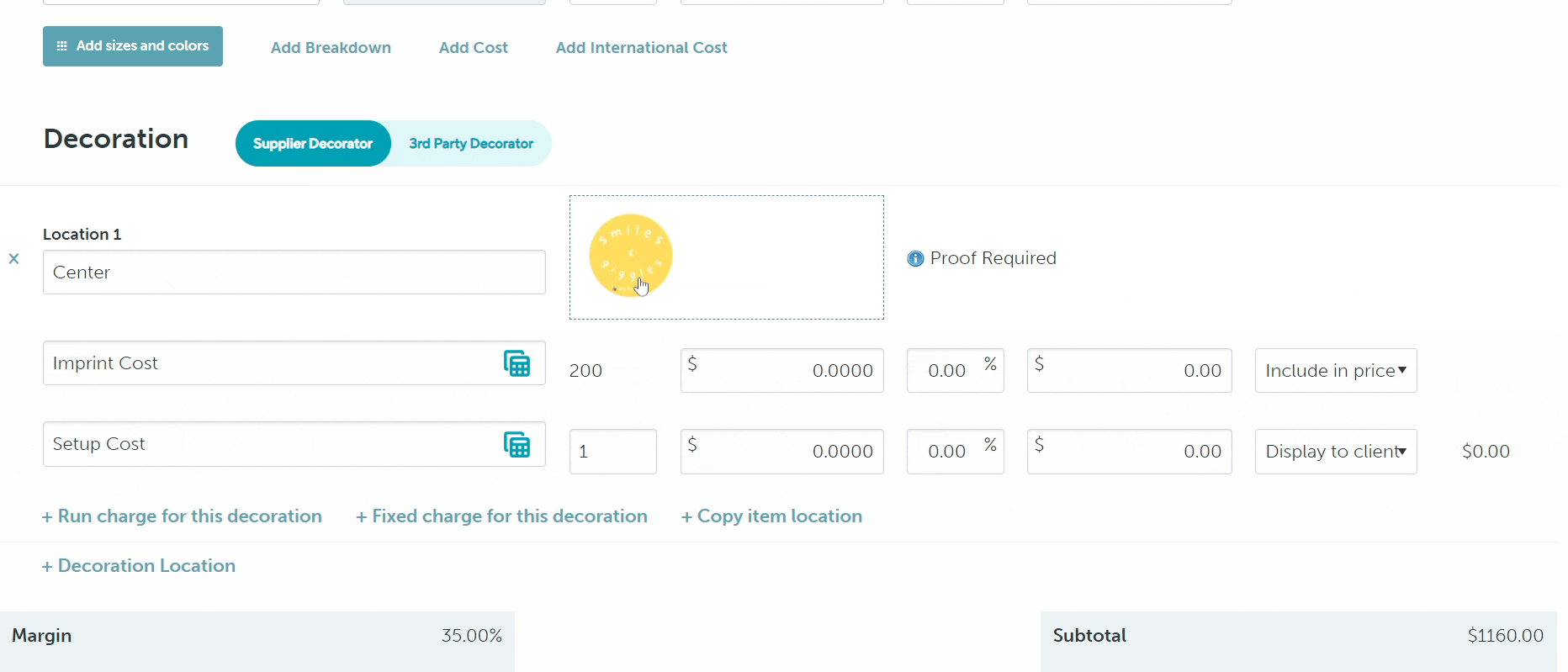Focus the Location 1 Center text field
The height and width of the screenshot is (672, 1568).
[294, 273]
